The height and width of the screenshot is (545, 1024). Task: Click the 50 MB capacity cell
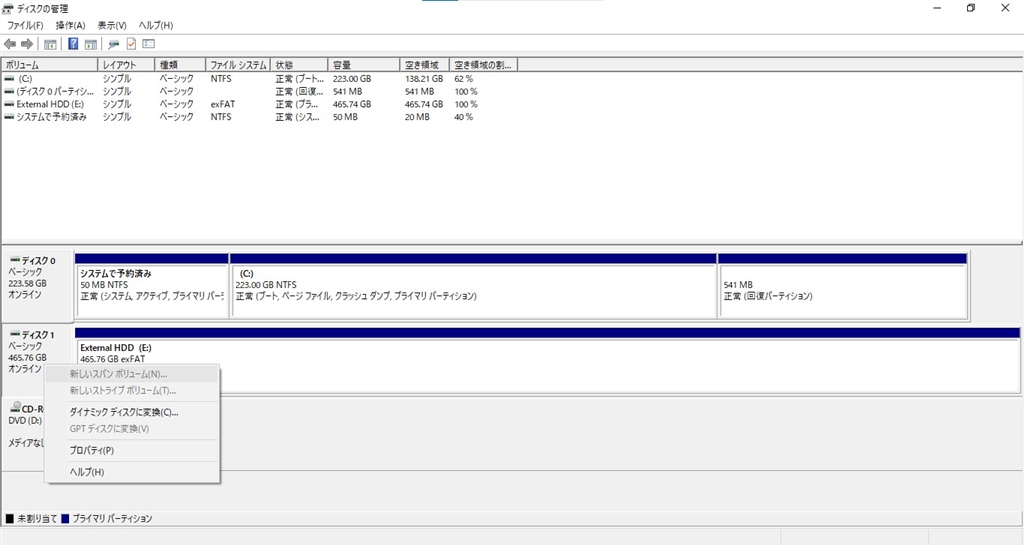tap(345, 117)
